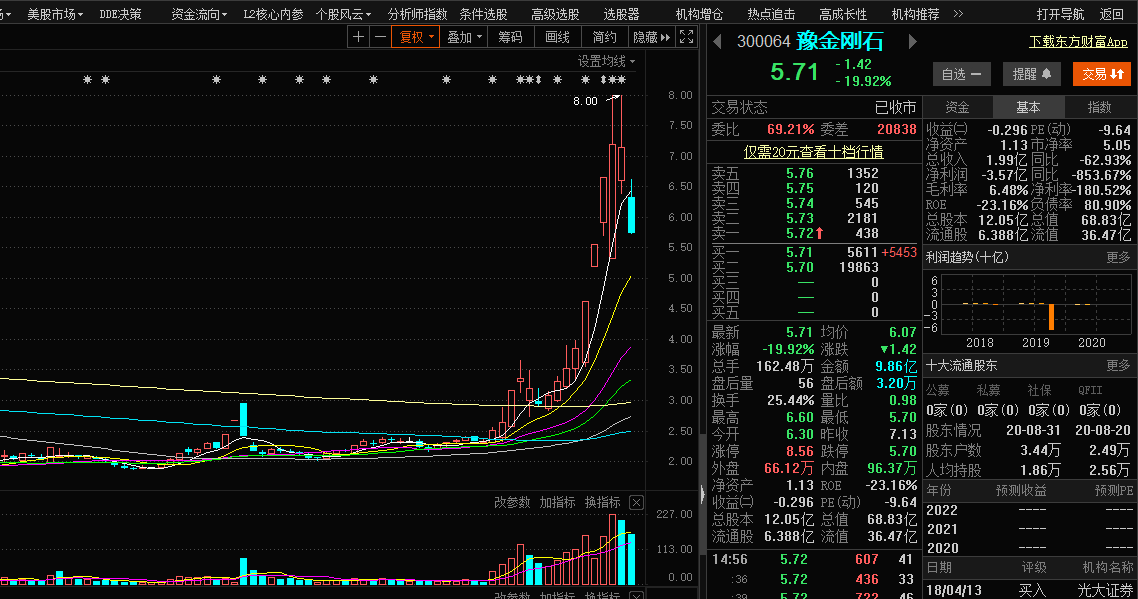Image resolution: width=1138 pixels, height=599 pixels.
Task: Open 机构推荐 menu item
Action: point(915,14)
